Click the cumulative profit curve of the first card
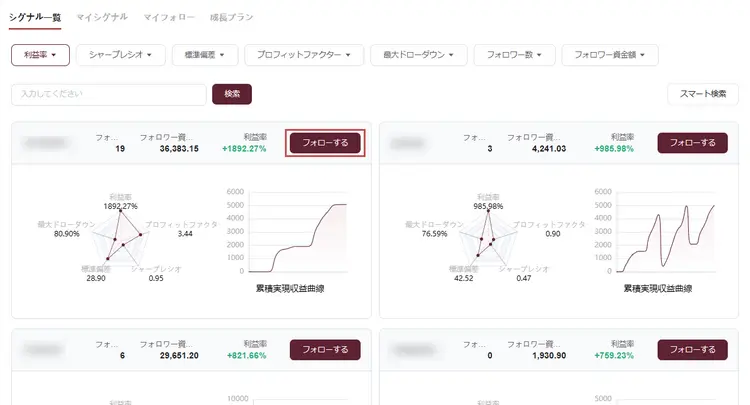This screenshot has height=405, width=750. (298, 232)
